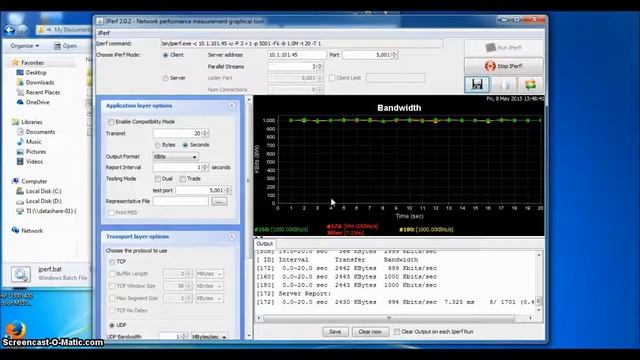Viewport: 640px width, 360px height.
Task: Click the Port spinner up arrow
Action: [x=394, y=53]
